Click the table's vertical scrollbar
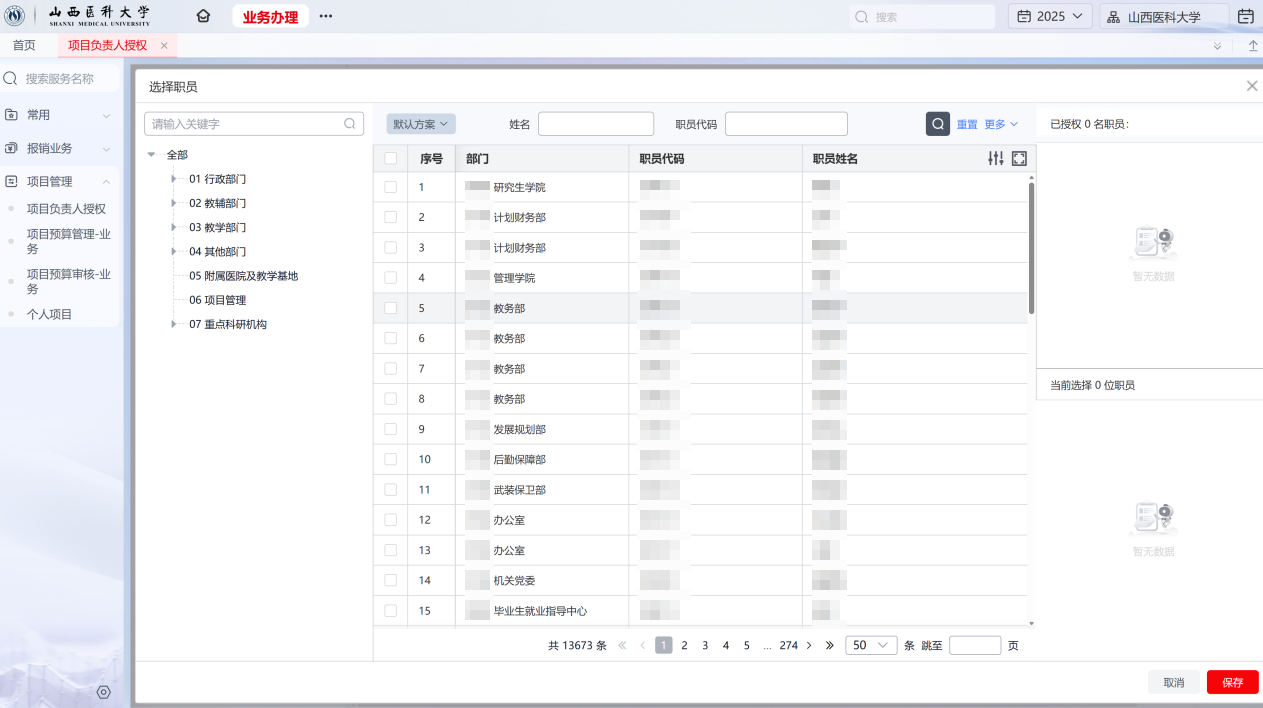 coord(1031,248)
